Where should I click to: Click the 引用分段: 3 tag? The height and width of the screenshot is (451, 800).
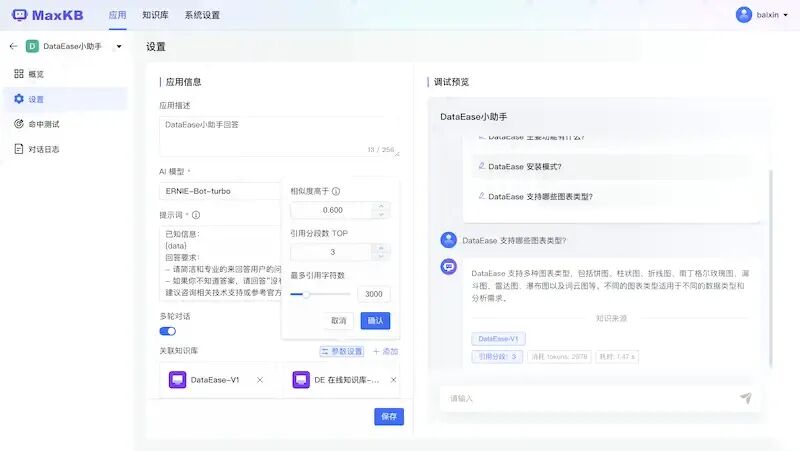[x=497, y=356]
